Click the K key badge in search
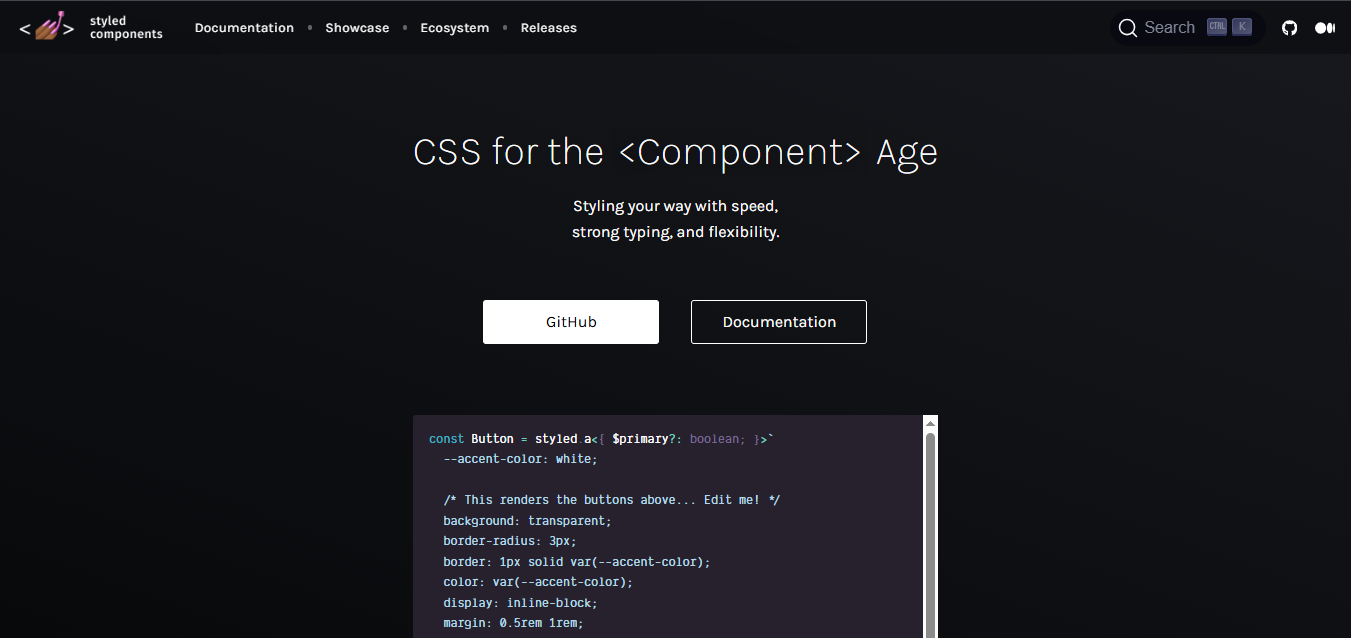 point(1242,27)
